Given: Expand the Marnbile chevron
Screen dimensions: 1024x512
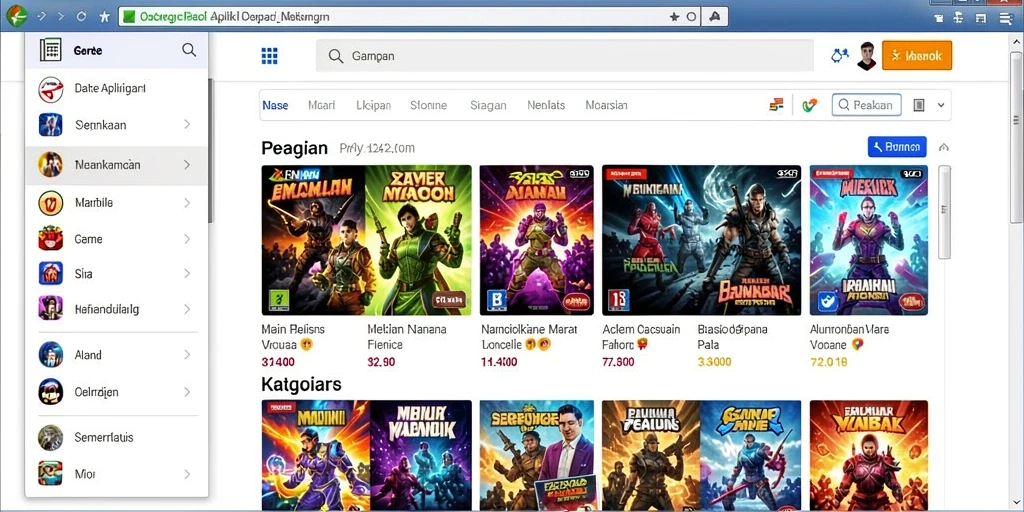Looking at the screenshot, I should pos(187,203).
